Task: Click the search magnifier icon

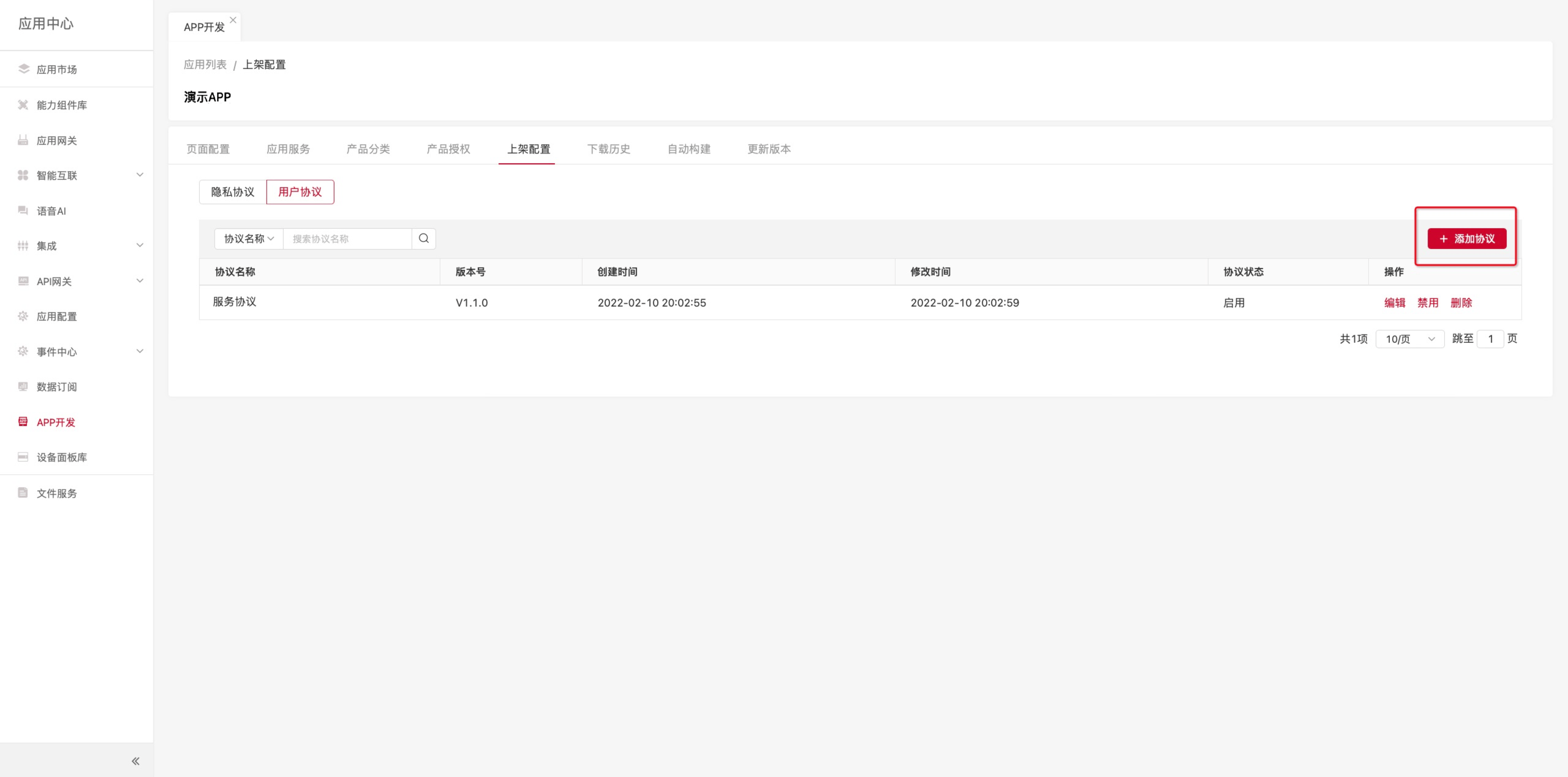Action: [424, 238]
